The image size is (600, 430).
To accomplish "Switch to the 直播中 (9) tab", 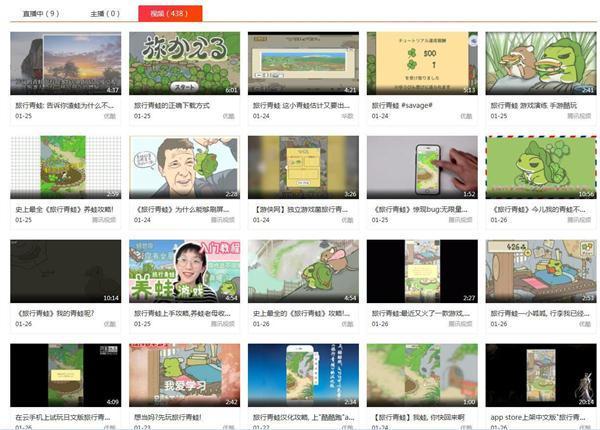I will tap(41, 14).
